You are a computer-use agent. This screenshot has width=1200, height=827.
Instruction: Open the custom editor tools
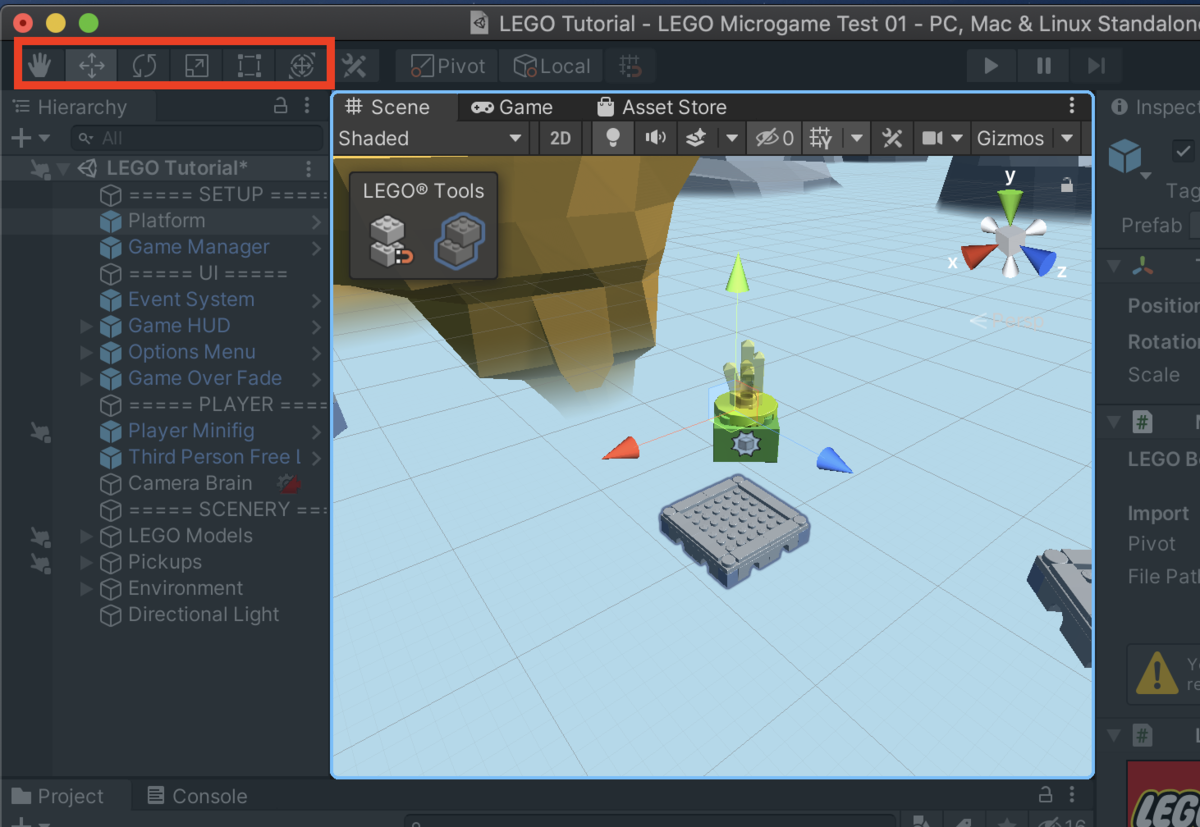point(354,66)
